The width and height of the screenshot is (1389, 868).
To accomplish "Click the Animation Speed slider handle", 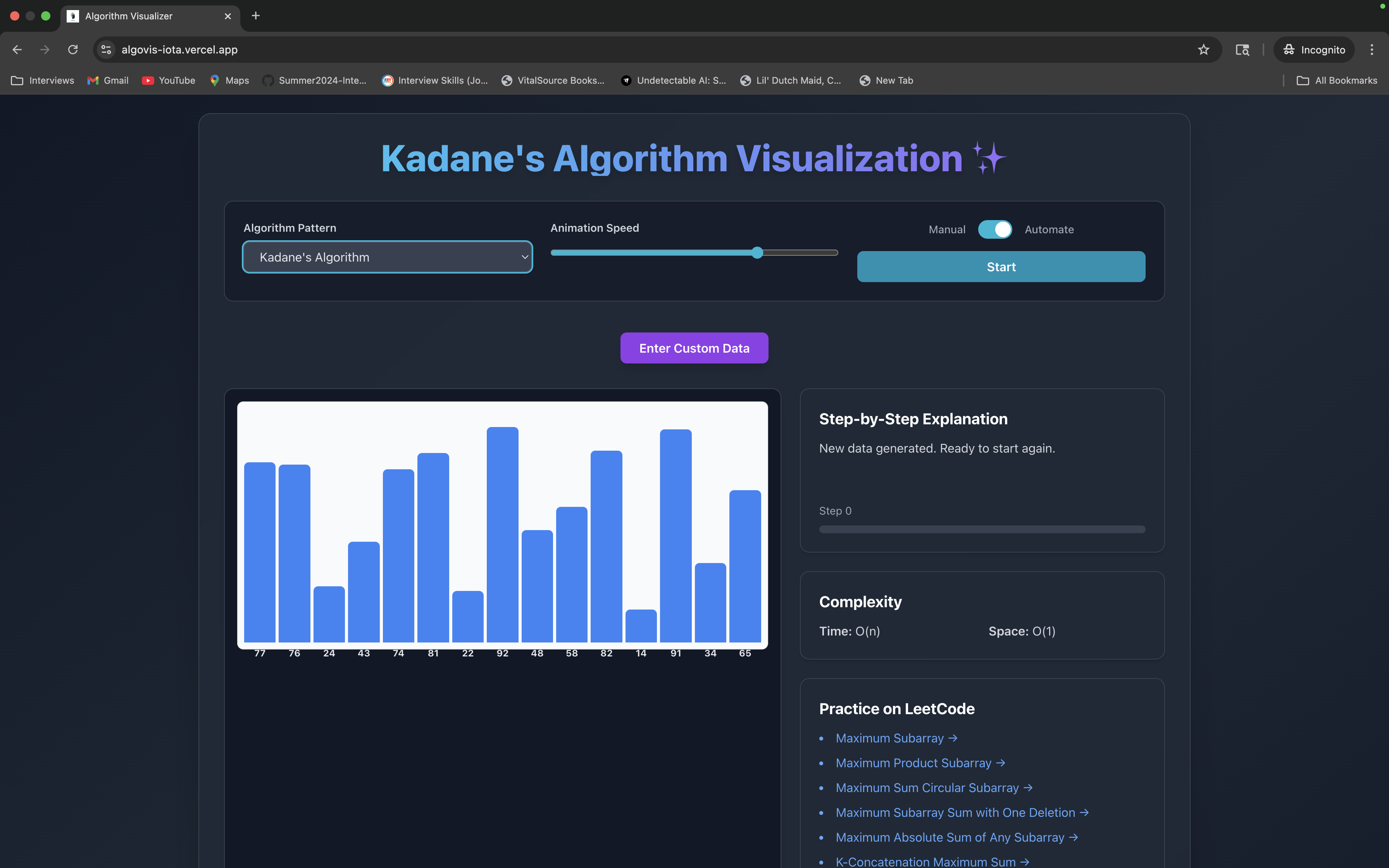I will 757,253.
